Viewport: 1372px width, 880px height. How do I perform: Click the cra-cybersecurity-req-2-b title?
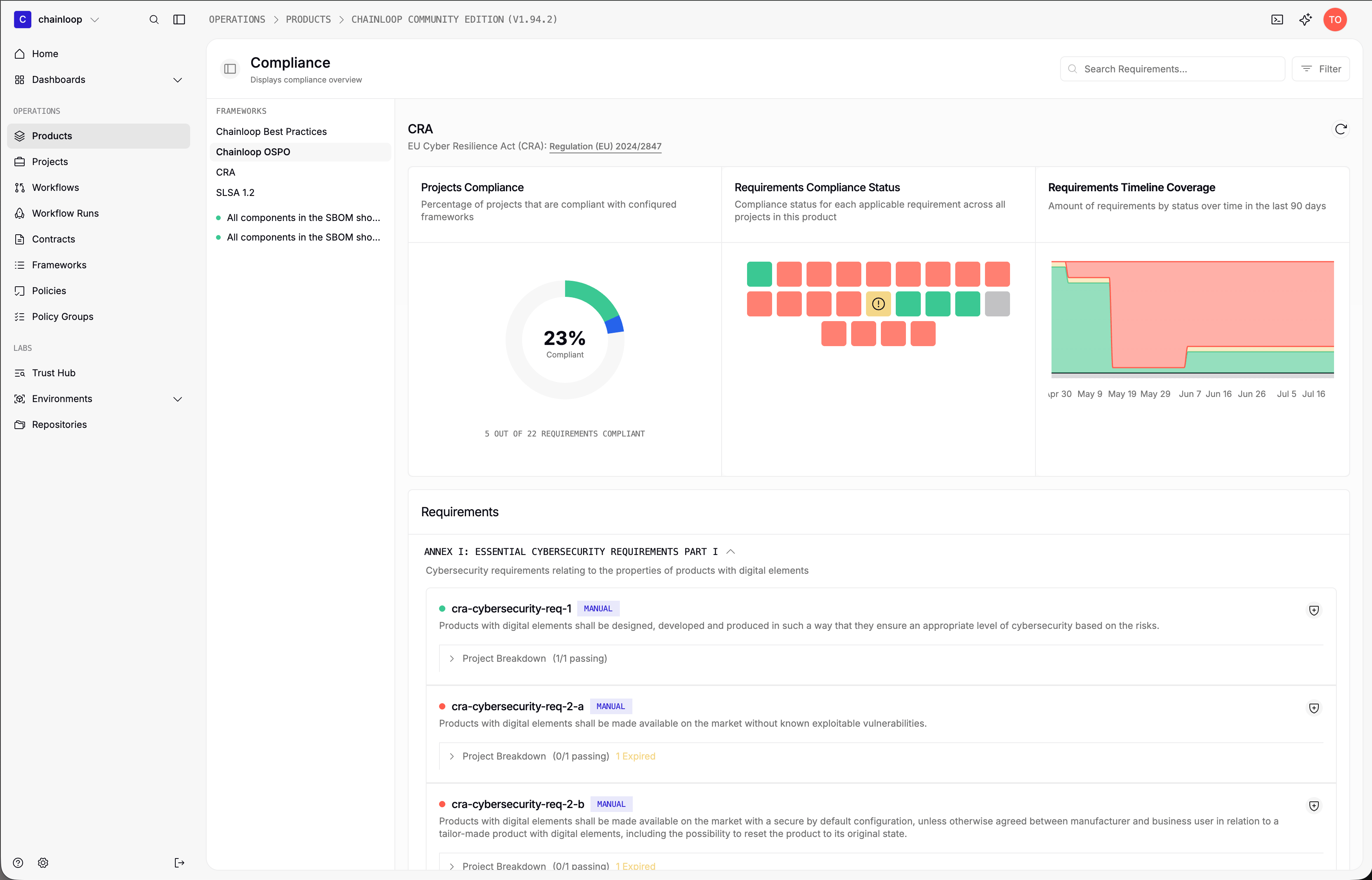click(x=518, y=804)
